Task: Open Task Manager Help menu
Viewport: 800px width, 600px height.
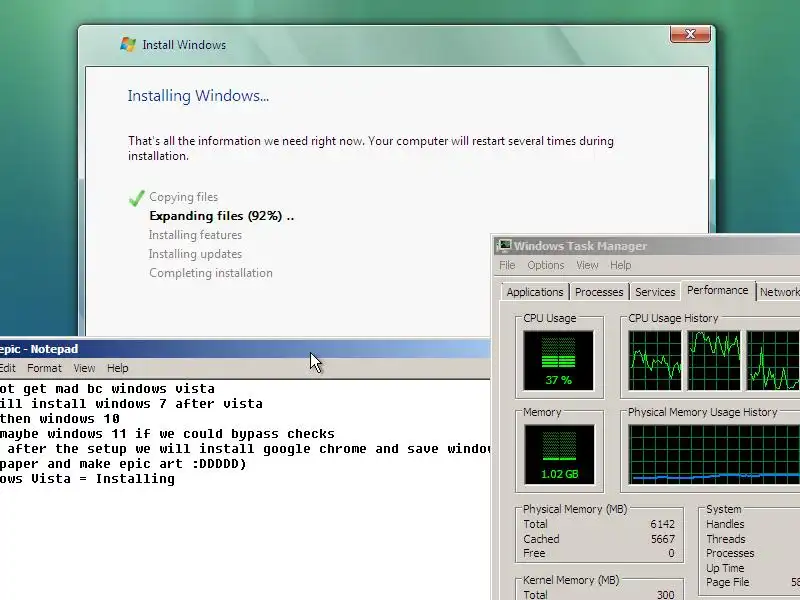Action: (620, 265)
